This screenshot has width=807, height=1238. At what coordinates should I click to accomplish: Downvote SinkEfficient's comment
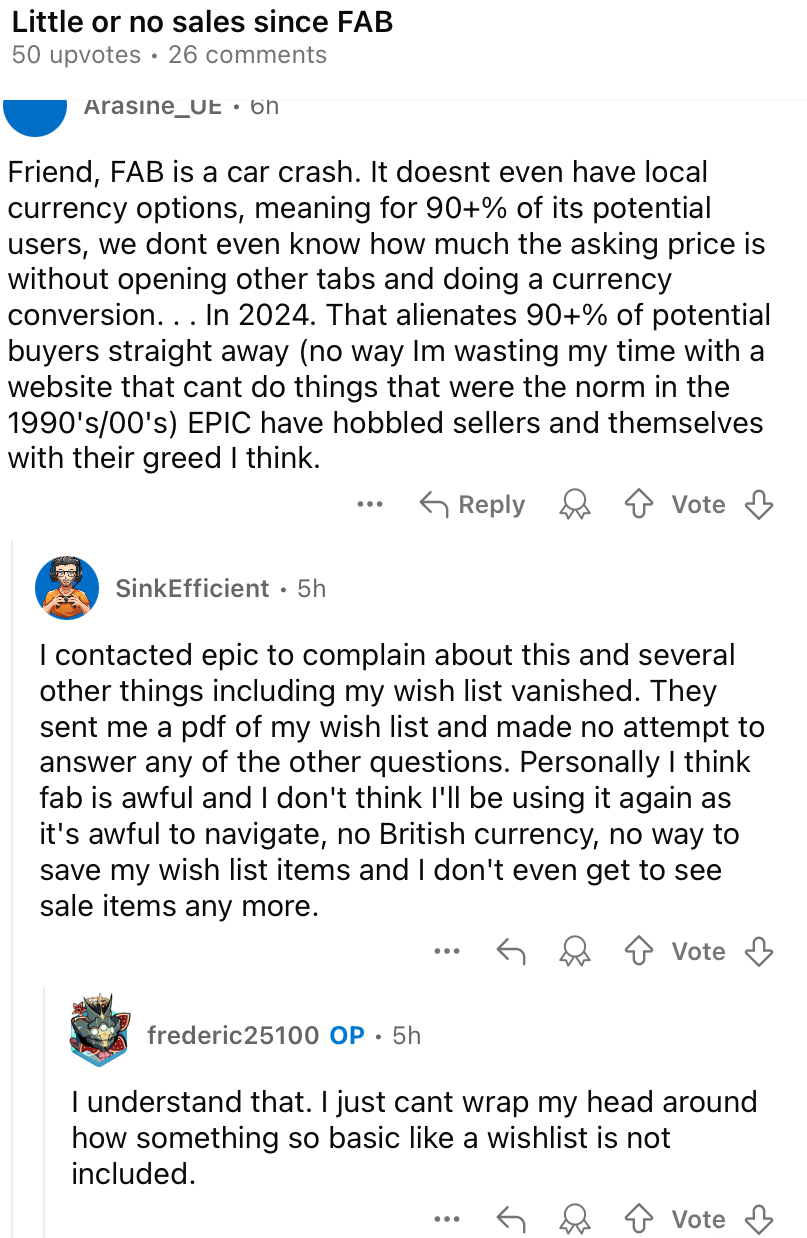[x=759, y=952]
